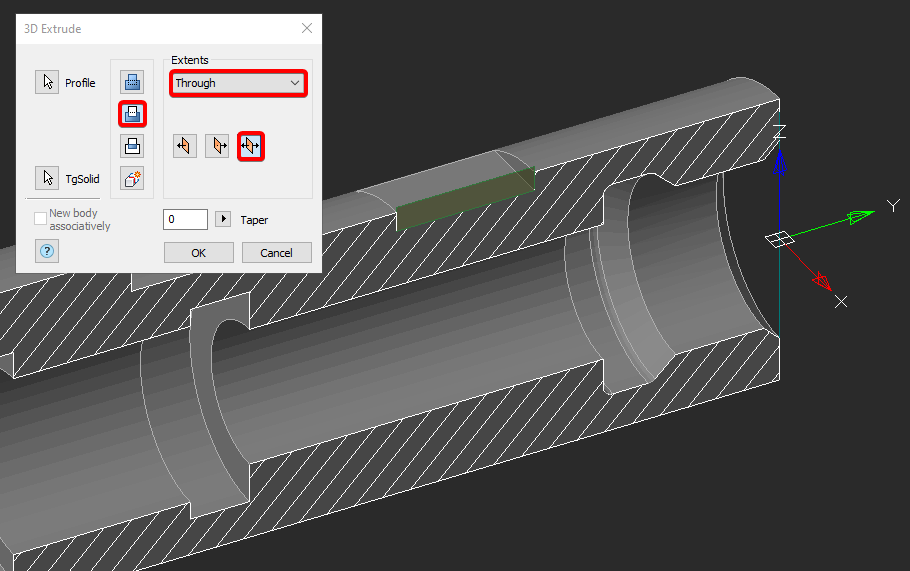Image resolution: width=910 pixels, height=571 pixels.
Task: Click the green Y axis arrow
Action: click(x=856, y=217)
